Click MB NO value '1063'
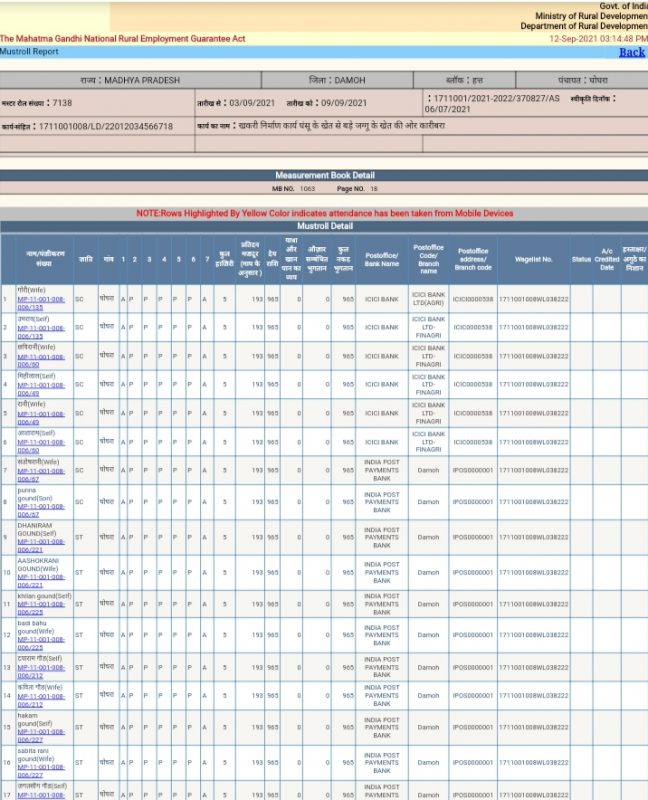This screenshot has width=648, height=800. point(307,189)
